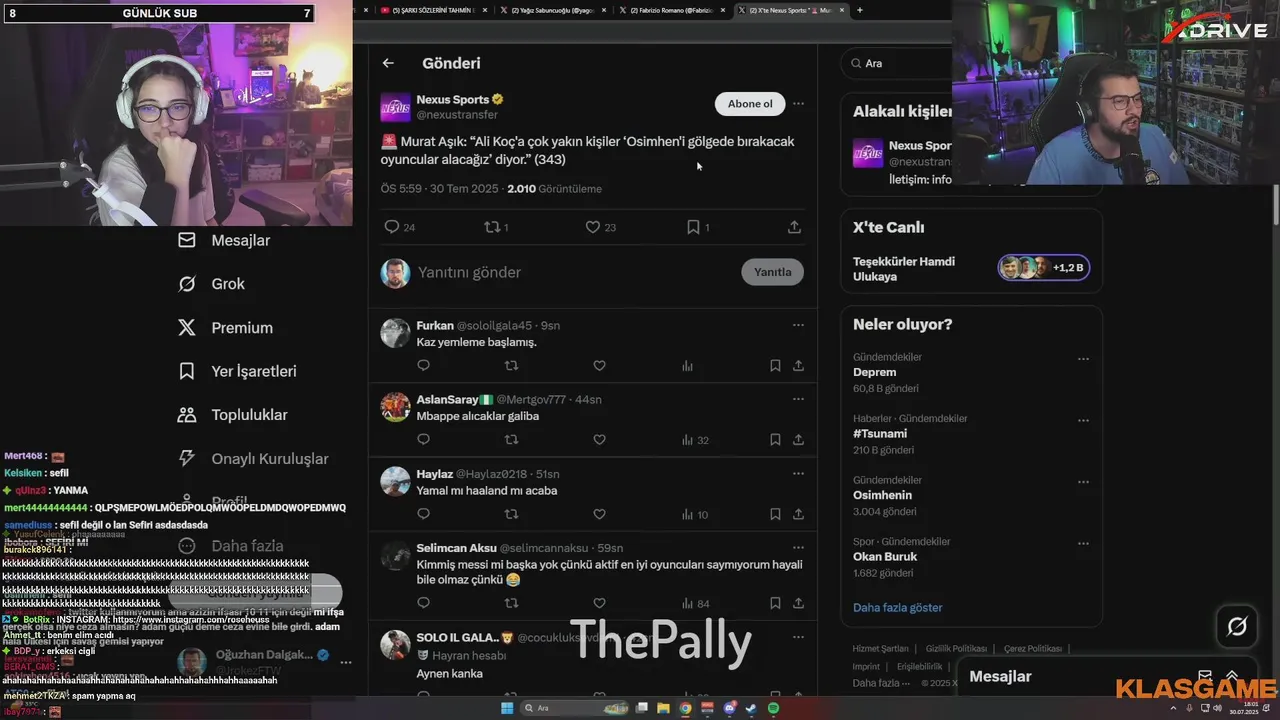Repost the Nexus Sports post
Screen dimensions: 1280x720
click(491, 227)
